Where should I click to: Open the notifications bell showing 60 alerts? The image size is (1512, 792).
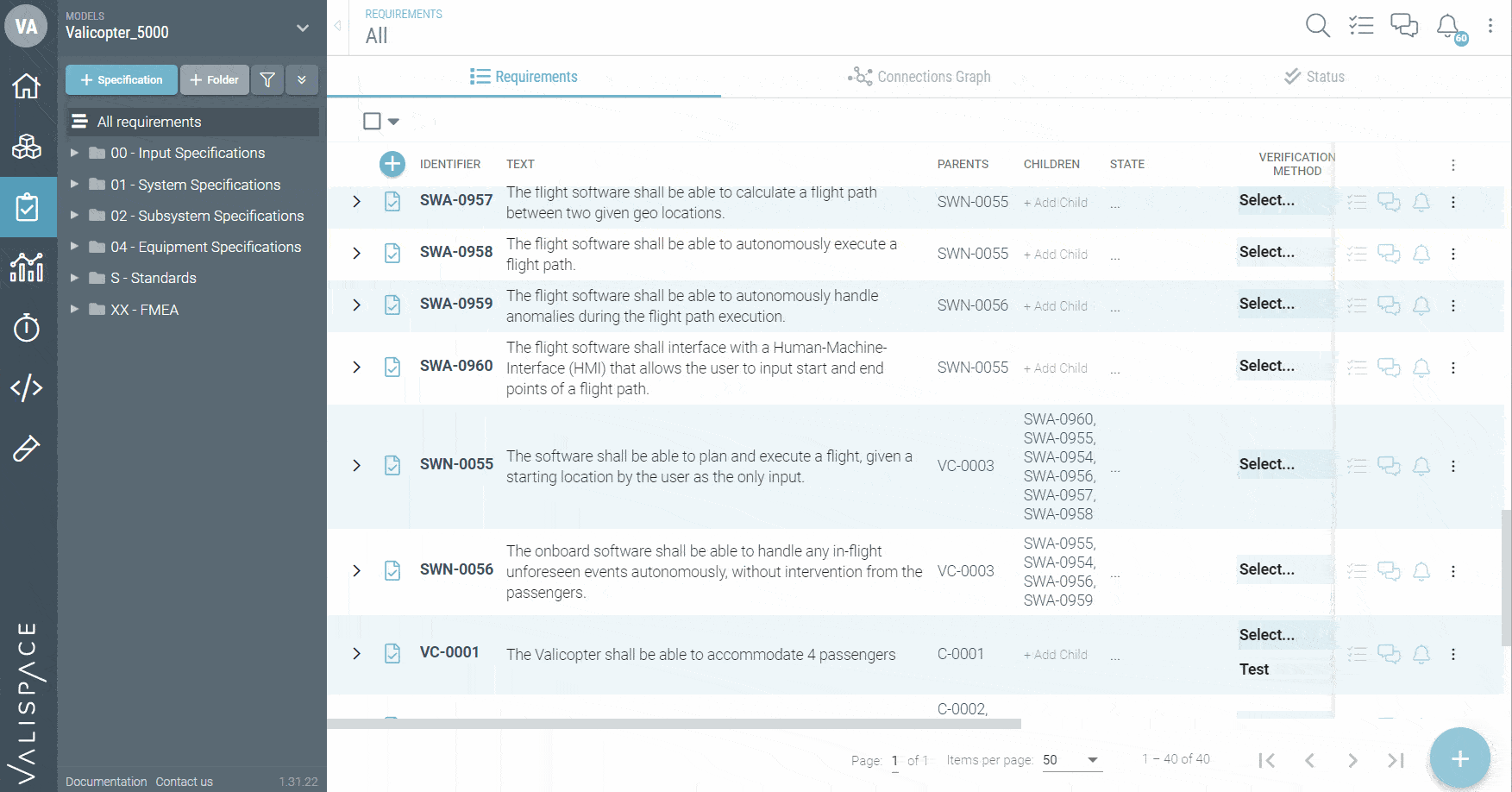1447,26
